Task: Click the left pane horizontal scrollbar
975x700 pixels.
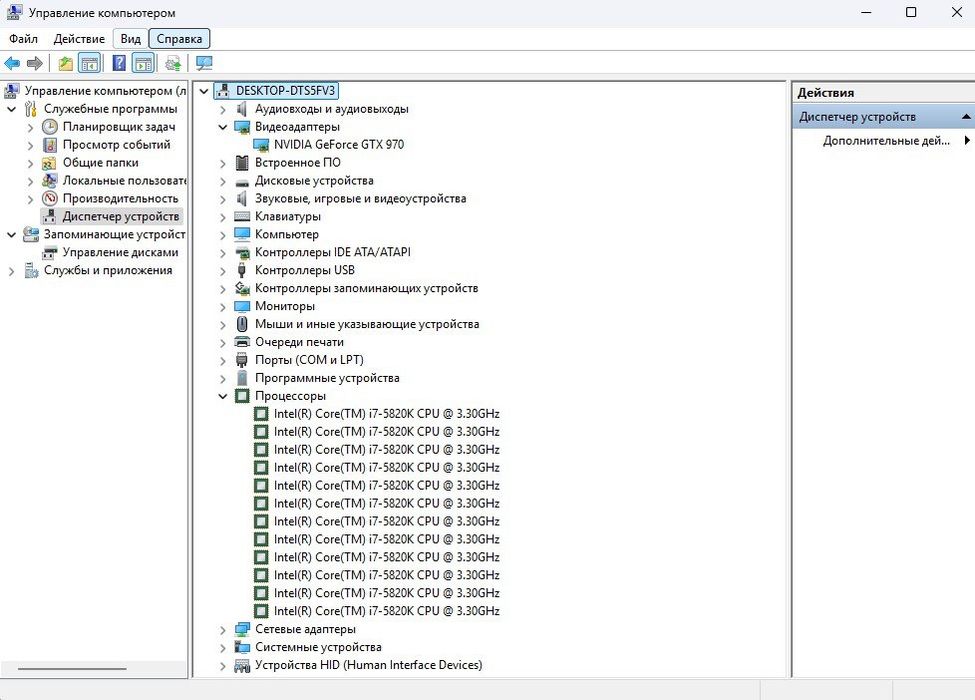Action: [72, 669]
